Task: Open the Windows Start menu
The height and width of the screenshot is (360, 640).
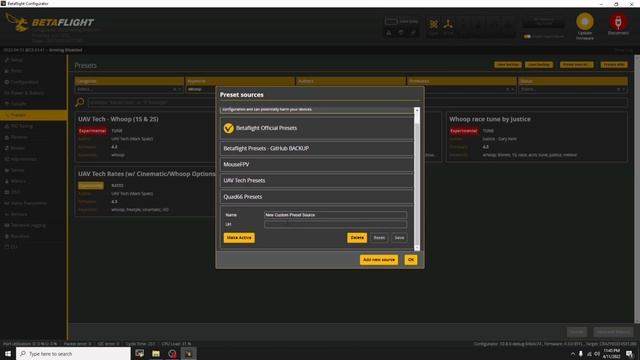Action: tap(8, 353)
